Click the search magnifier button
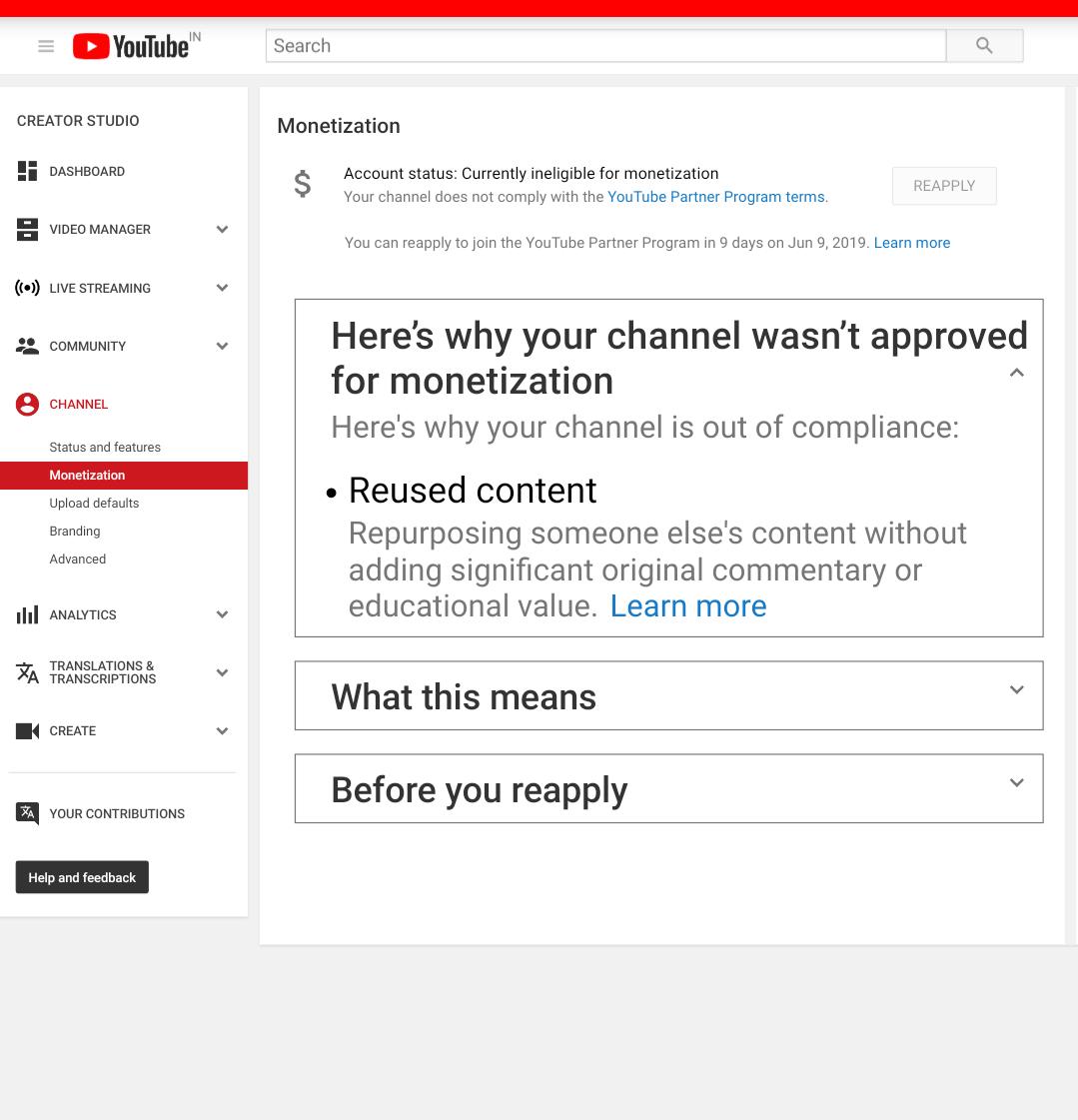The image size is (1078, 1120). tap(984, 46)
